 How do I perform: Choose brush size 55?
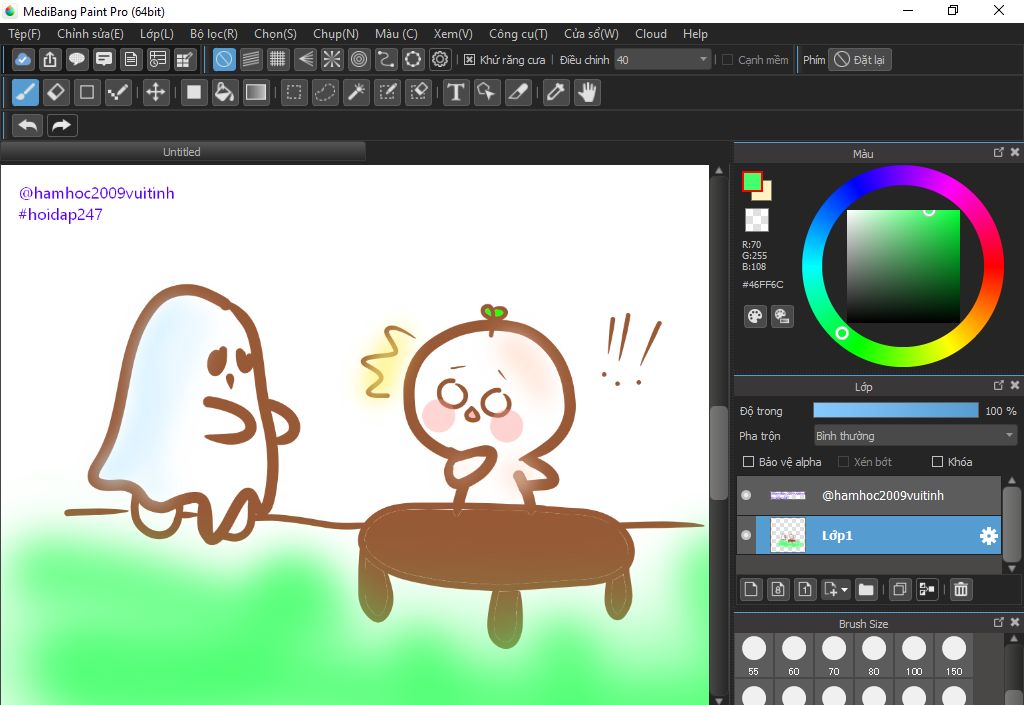click(754, 655)
